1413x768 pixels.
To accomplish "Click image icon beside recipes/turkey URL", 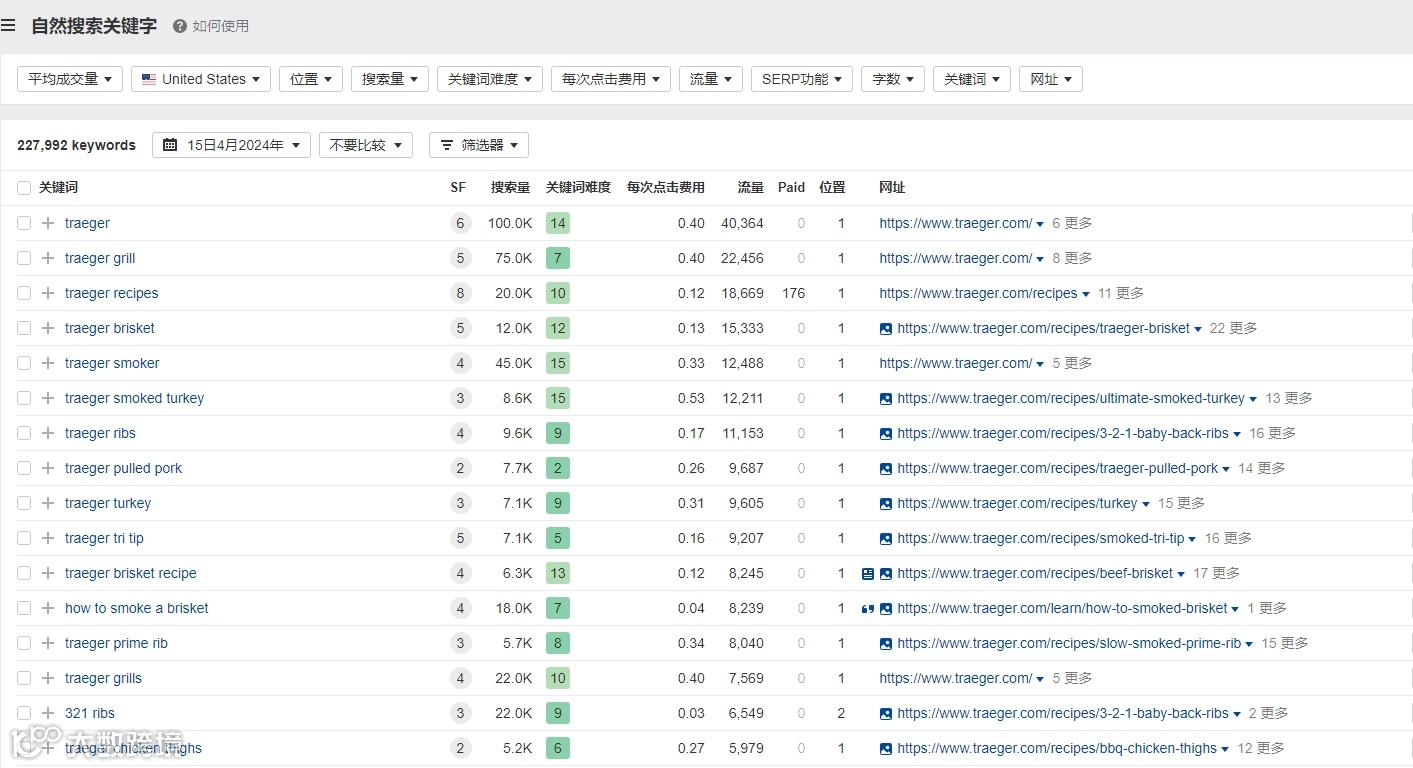I will coord(885,503).
